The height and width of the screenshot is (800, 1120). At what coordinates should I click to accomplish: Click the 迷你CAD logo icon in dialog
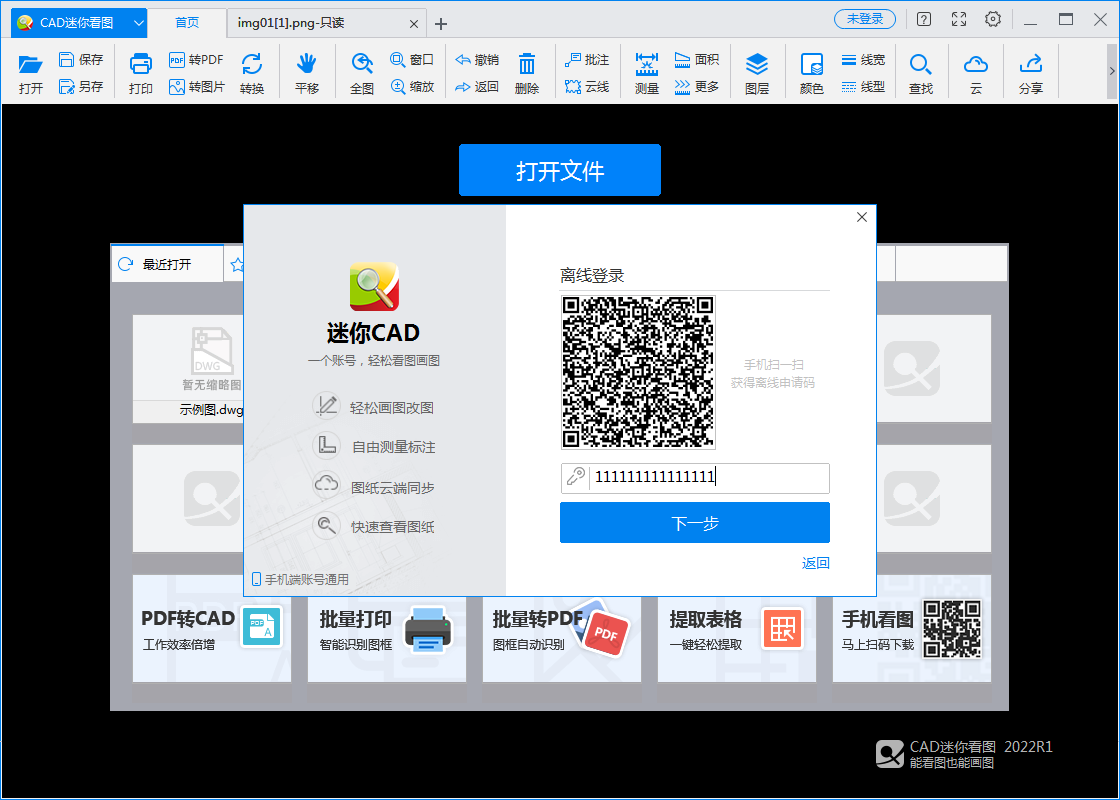click(x=374, y=286)
